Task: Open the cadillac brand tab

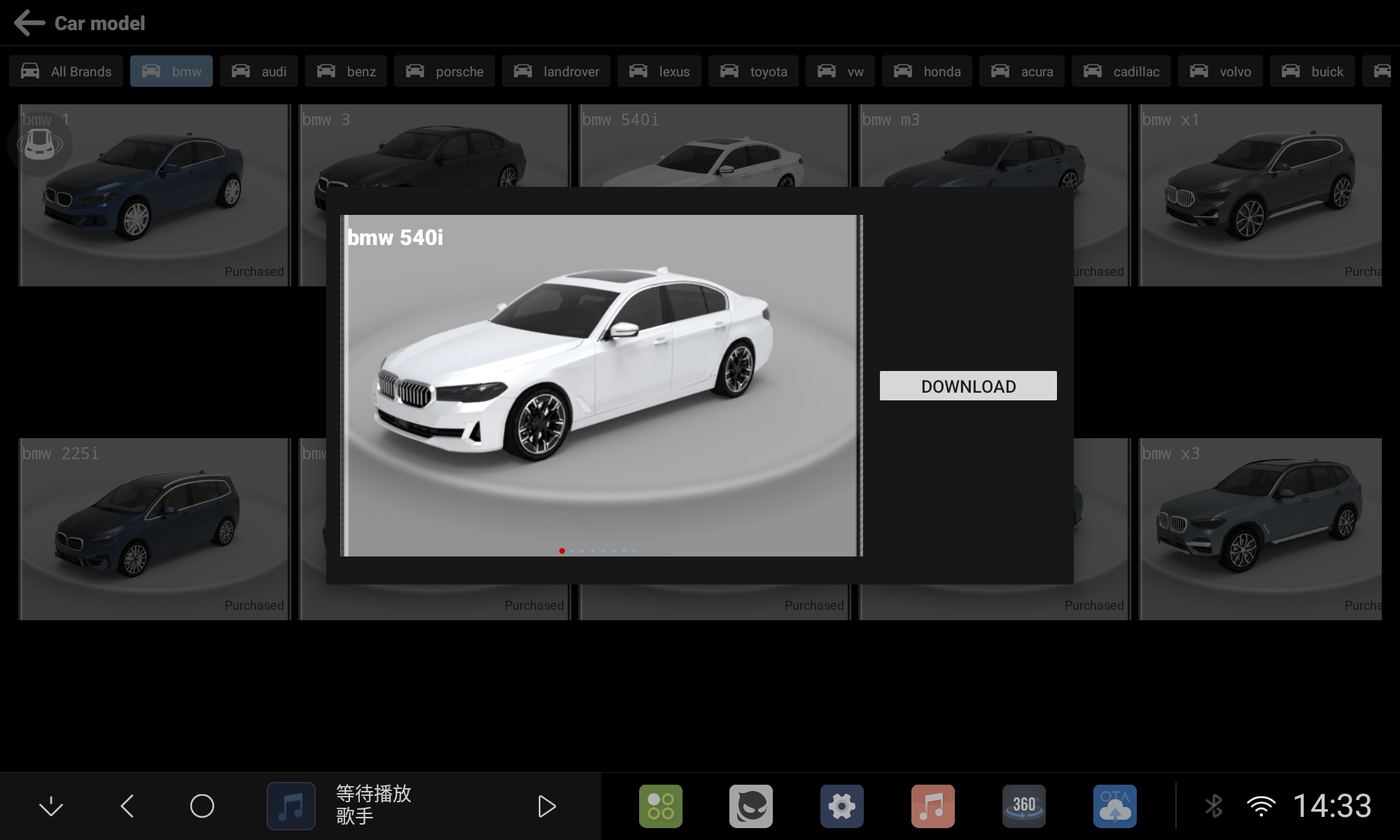Action: pyautogui.click(x=1121, y=71)
